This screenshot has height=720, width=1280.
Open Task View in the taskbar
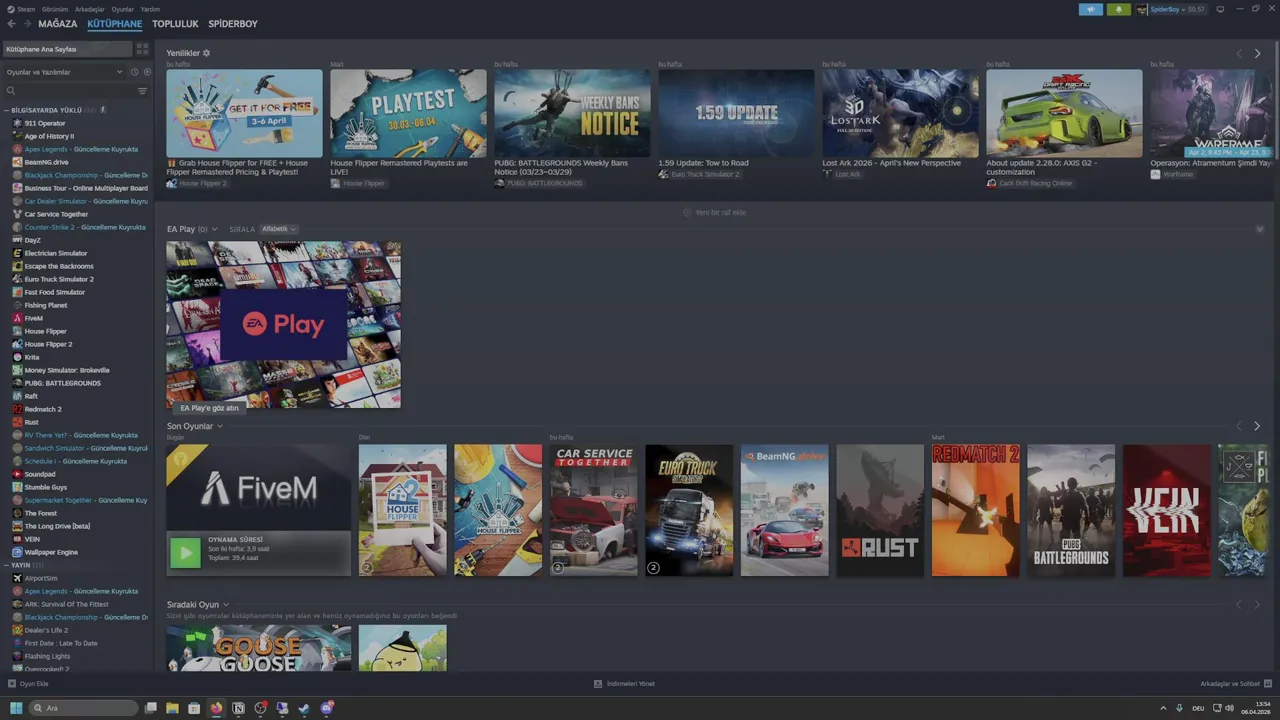pyautogui.click(x=151, y=708)
